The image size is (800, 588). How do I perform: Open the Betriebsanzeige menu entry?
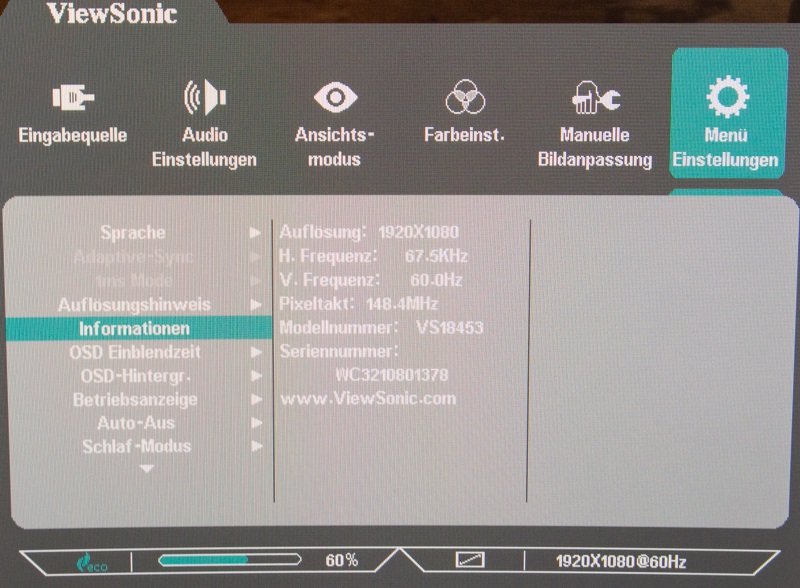pyautogui.click(x=135, y=400)
